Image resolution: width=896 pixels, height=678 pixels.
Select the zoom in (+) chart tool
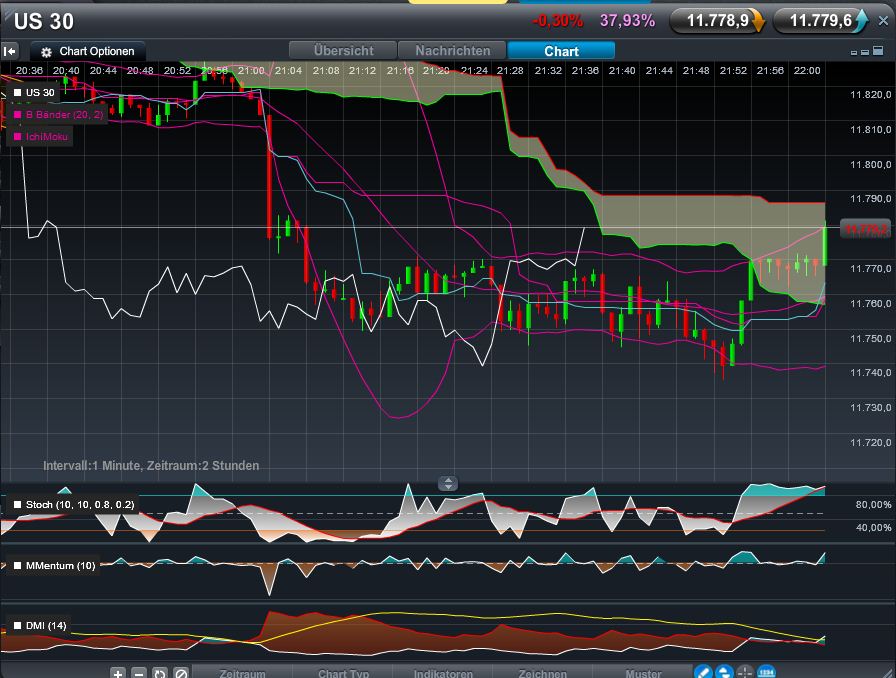118,673
